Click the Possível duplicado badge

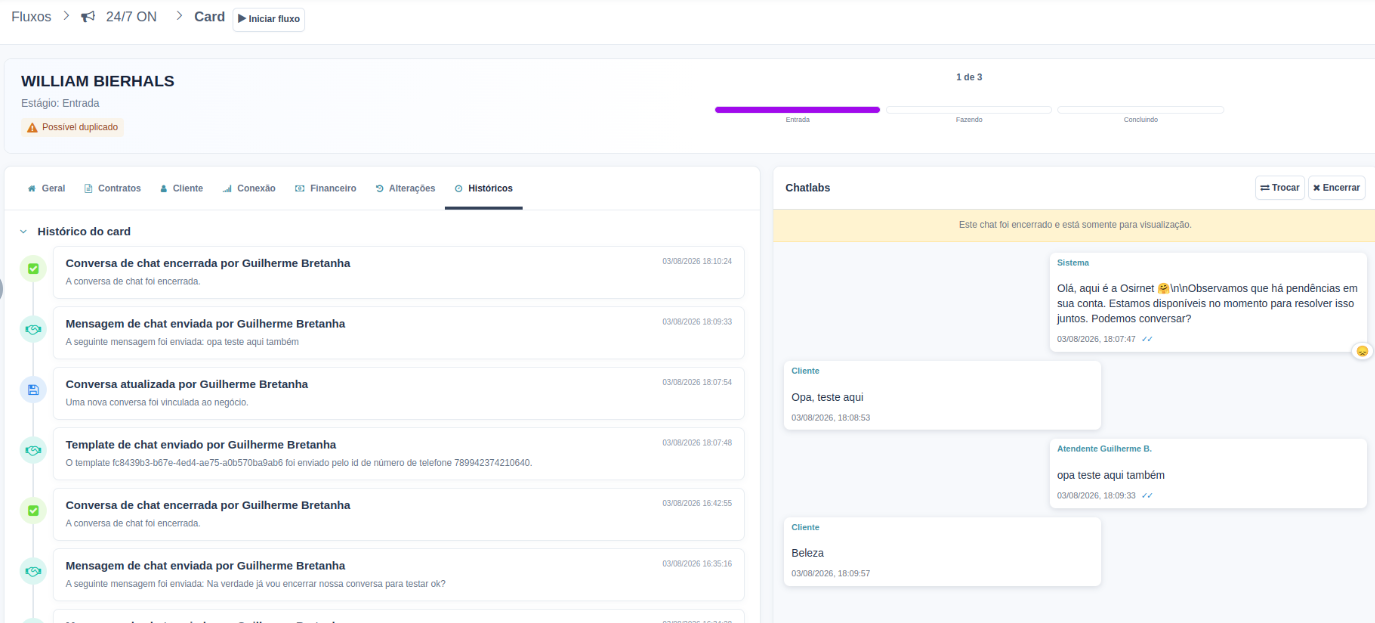tap(72, 128)
